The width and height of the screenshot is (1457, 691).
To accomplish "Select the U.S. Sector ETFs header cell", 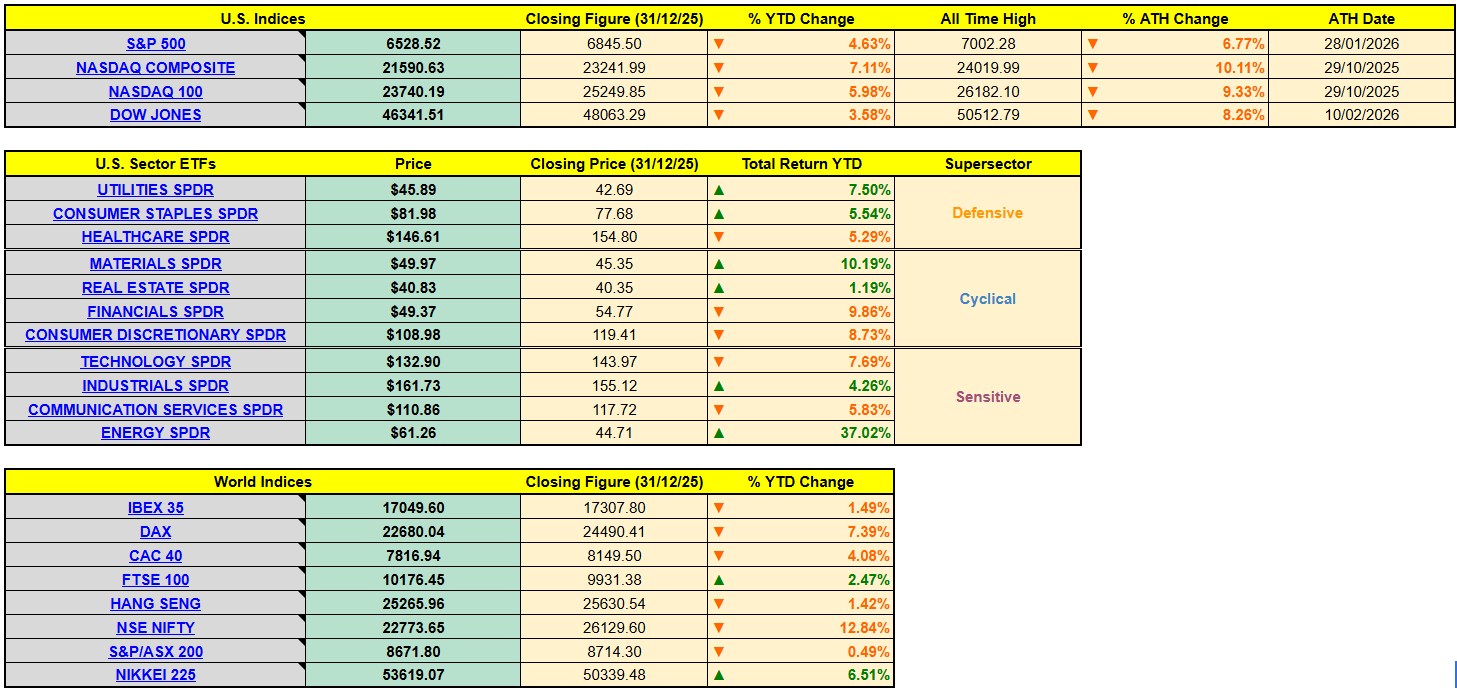I will click(155, 164).
